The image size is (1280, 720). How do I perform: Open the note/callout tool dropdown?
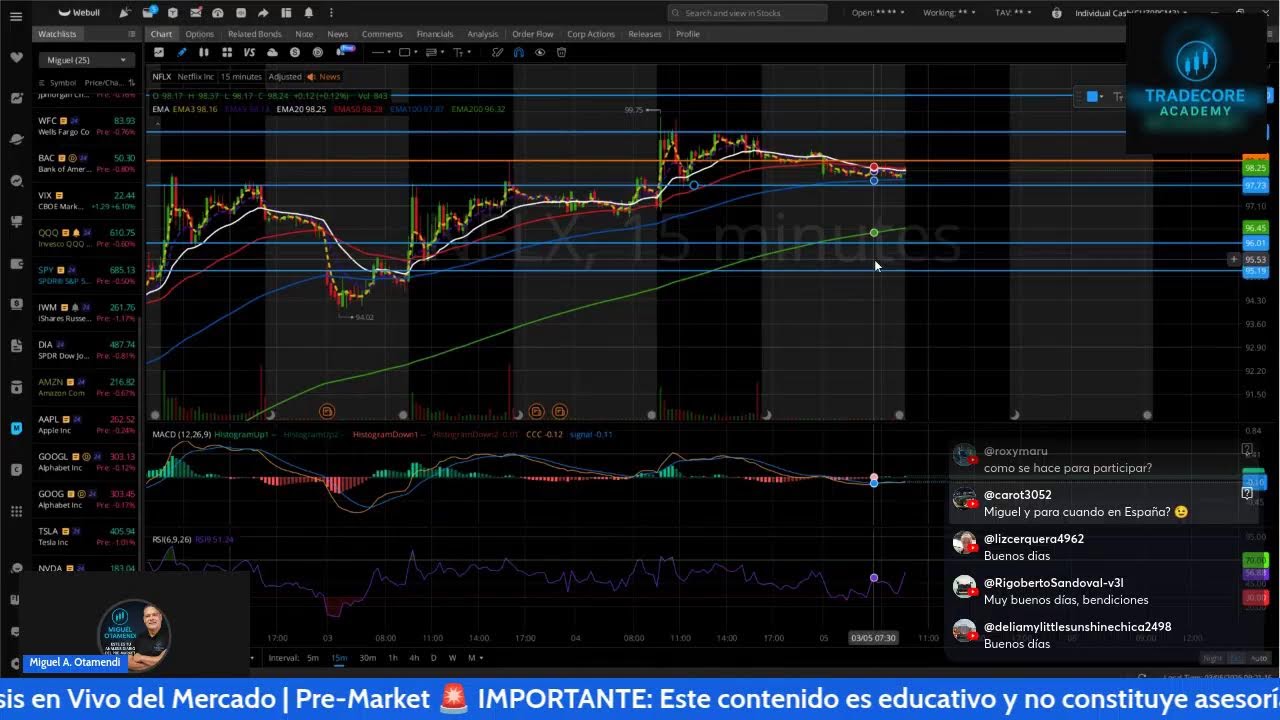[435, 52]
